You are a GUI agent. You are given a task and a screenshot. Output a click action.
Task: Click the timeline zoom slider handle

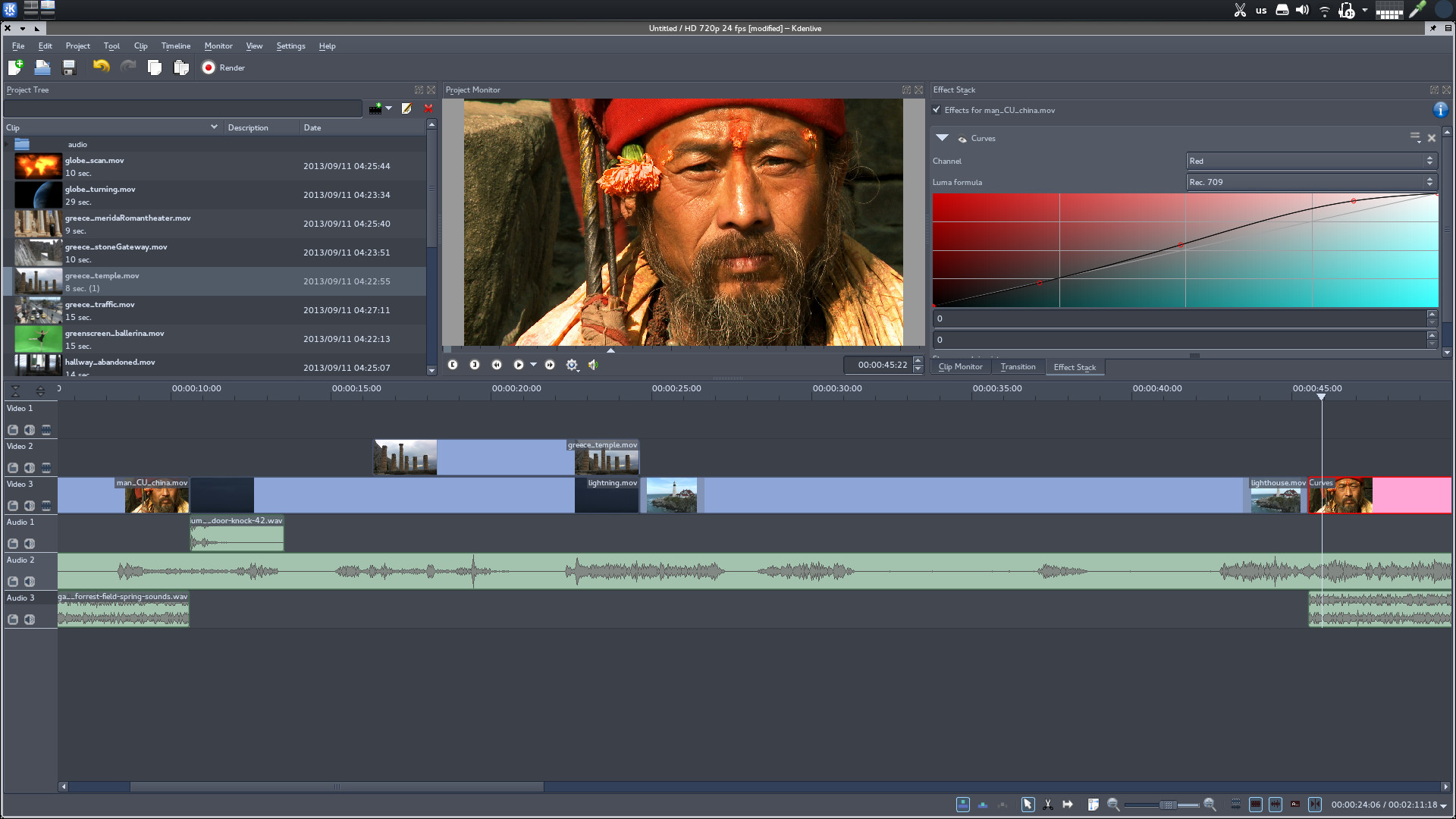(1168, 805)
